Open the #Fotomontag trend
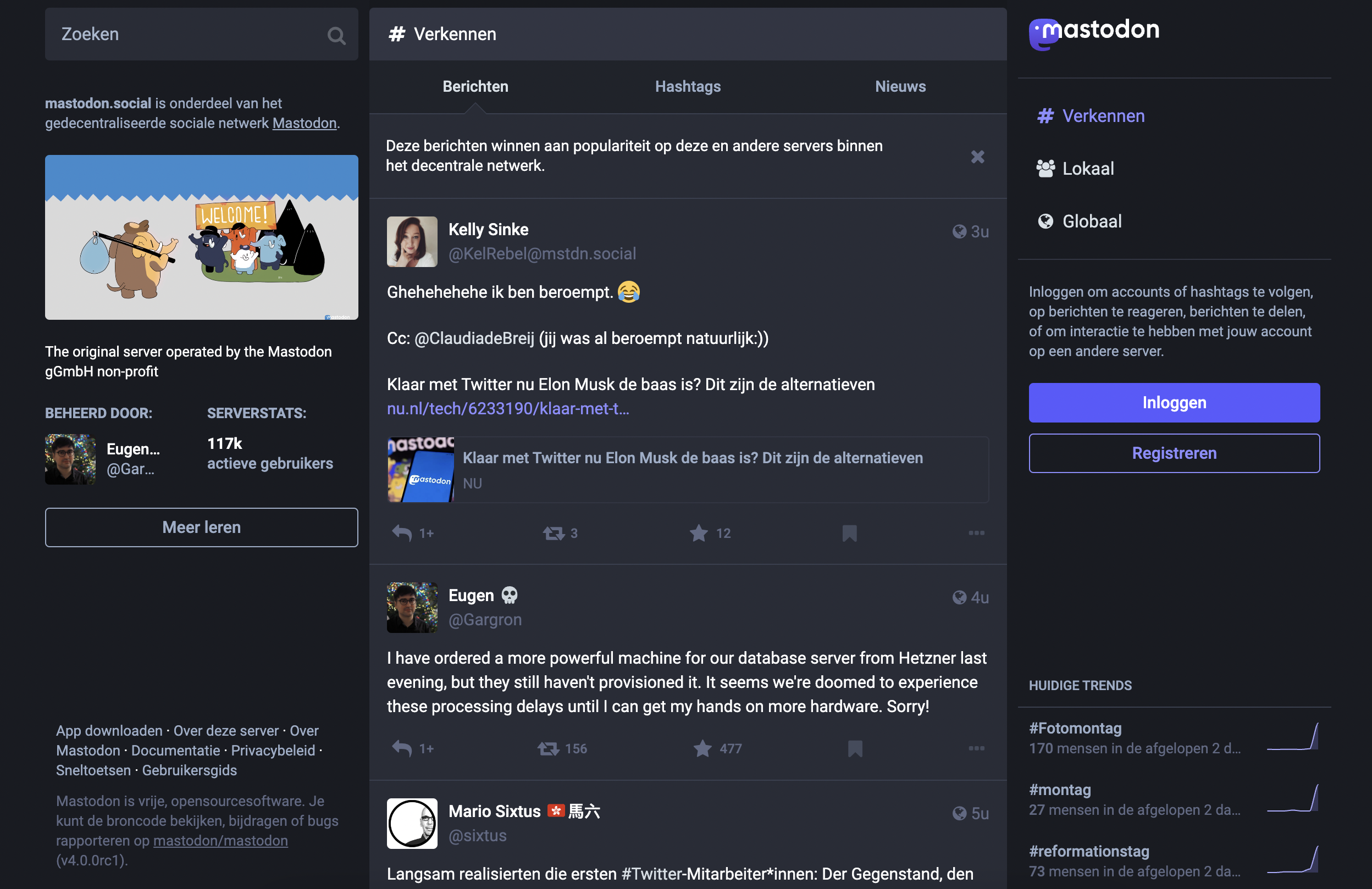This screenshot has height=889, width=1372. (1076, 728)
